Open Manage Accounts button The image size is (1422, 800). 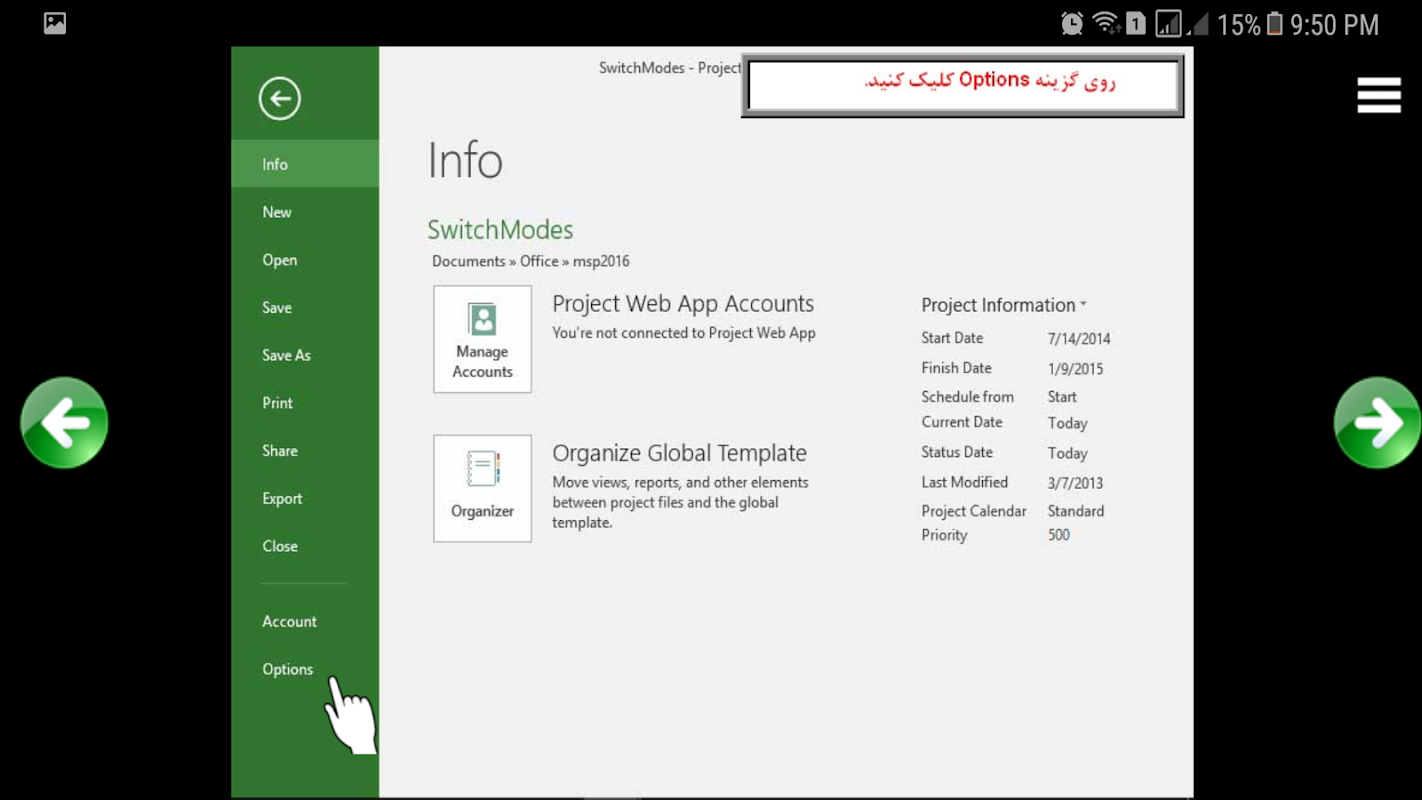482,339
